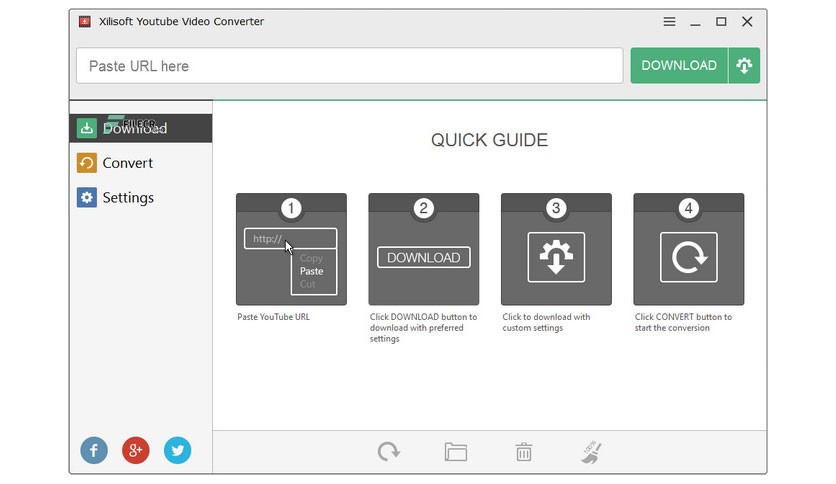836x484 pixels.
Task: Click the blue Settings gear icon
Action: tap(86, 197)
